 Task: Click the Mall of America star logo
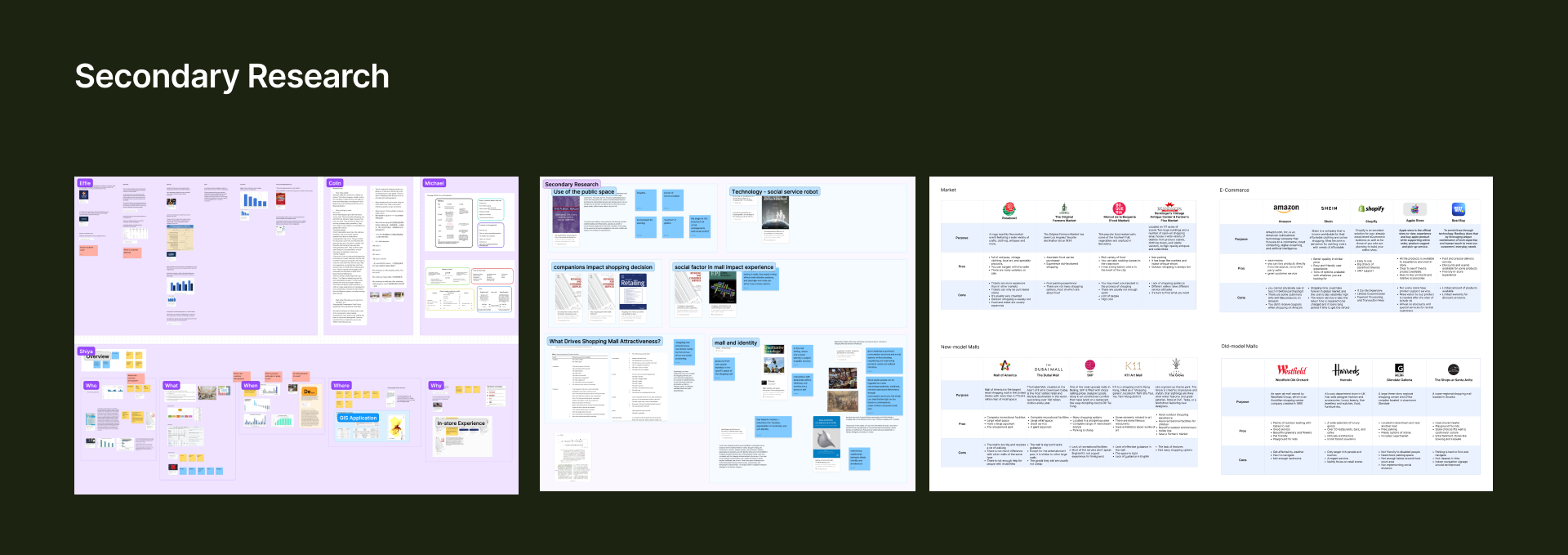[1004, 365]
